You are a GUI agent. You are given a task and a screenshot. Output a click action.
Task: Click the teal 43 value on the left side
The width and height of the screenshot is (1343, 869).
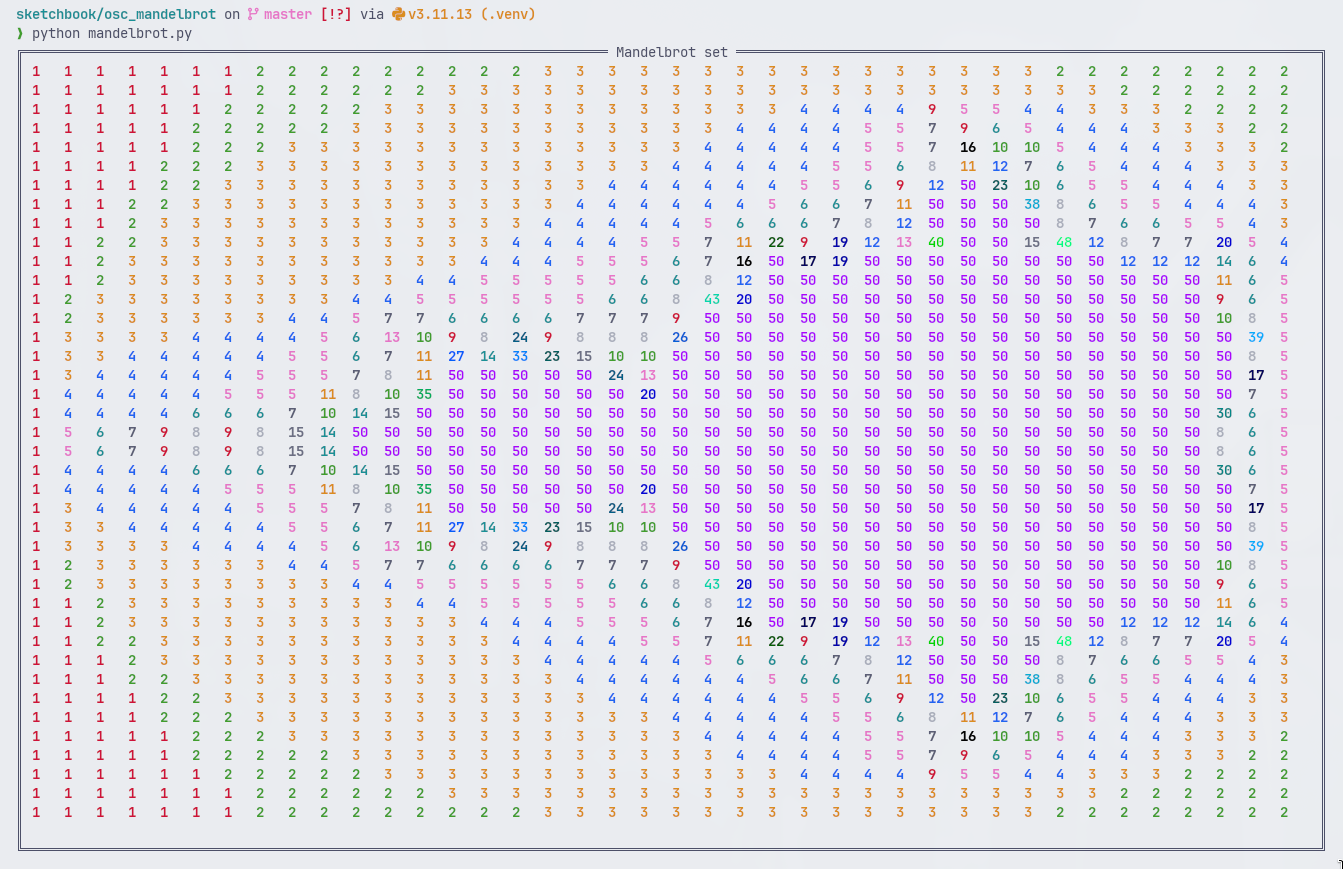click(x=713, y=299)
